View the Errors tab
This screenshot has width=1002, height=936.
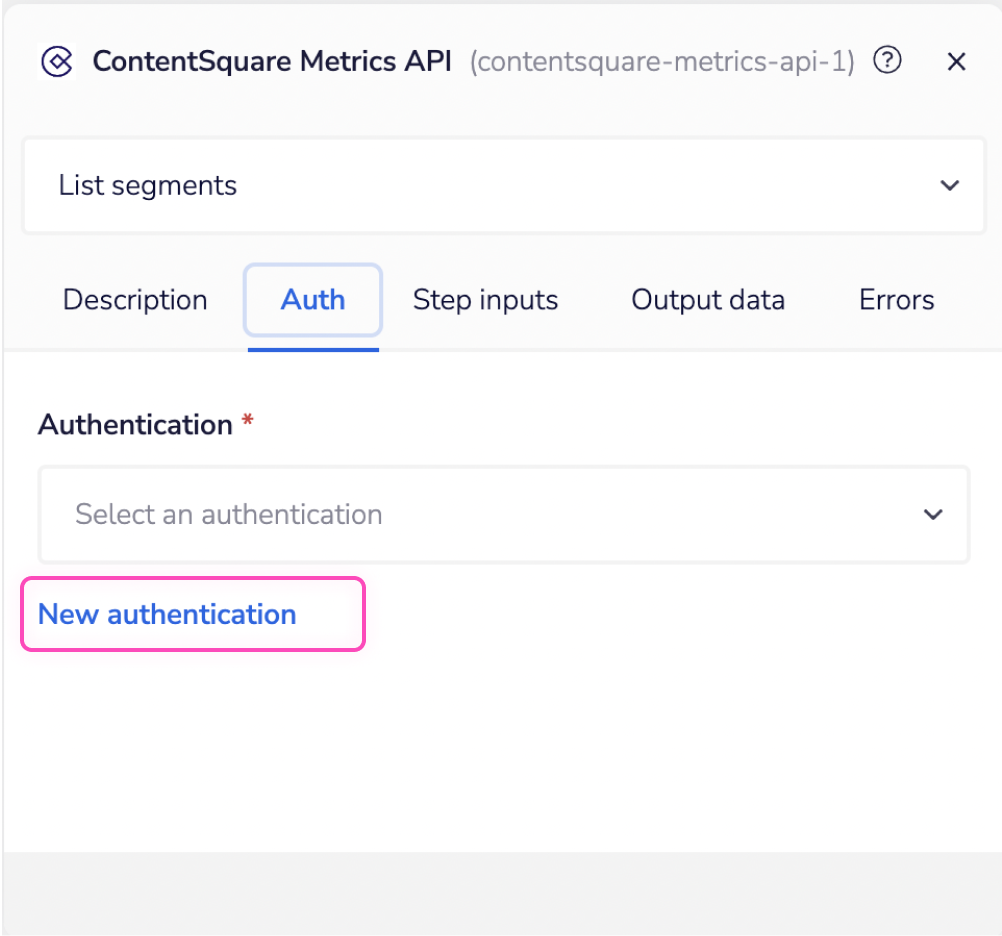[895, 300]
